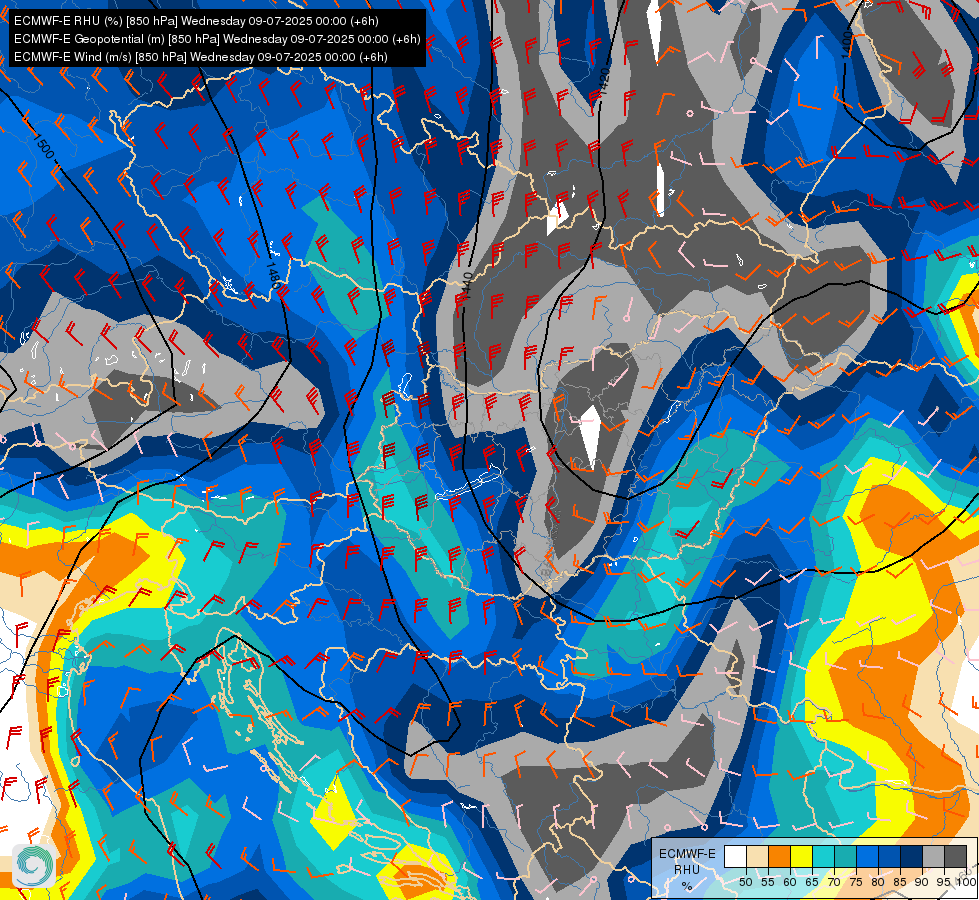The image size is (979, 900).
Task: Select the cyan 65-70% legend swatch
Action: [x=824, y=856]
